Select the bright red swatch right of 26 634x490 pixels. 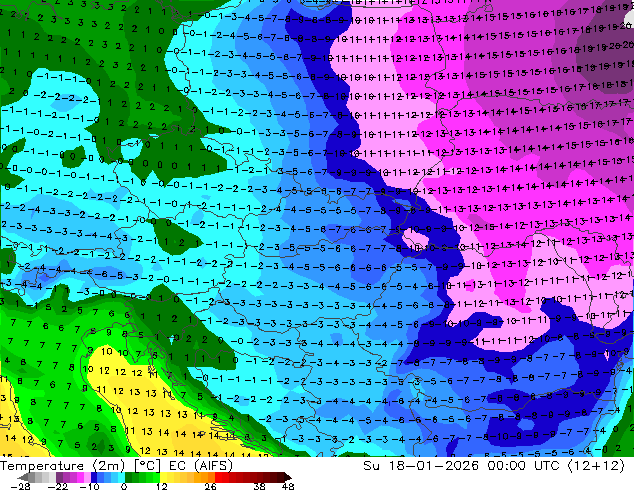click(x=218, y=477)
